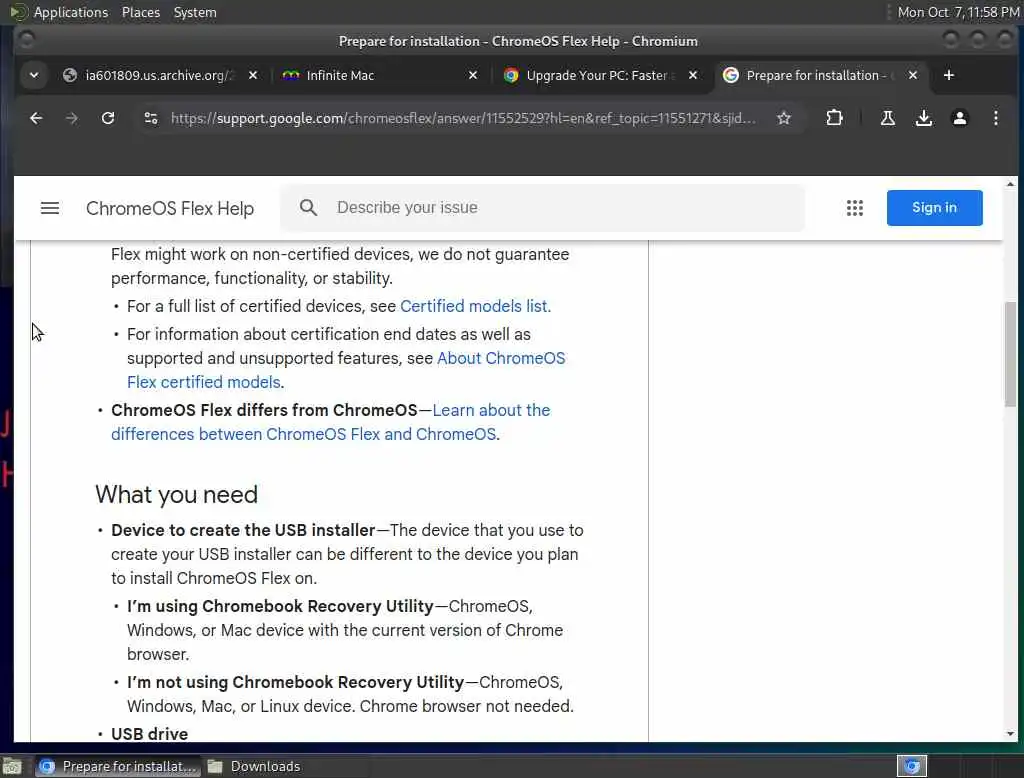Viewport: 1024px width, 778px height.
Task: Click Device to create the USB installer text
Action: [x=243, y=530]
